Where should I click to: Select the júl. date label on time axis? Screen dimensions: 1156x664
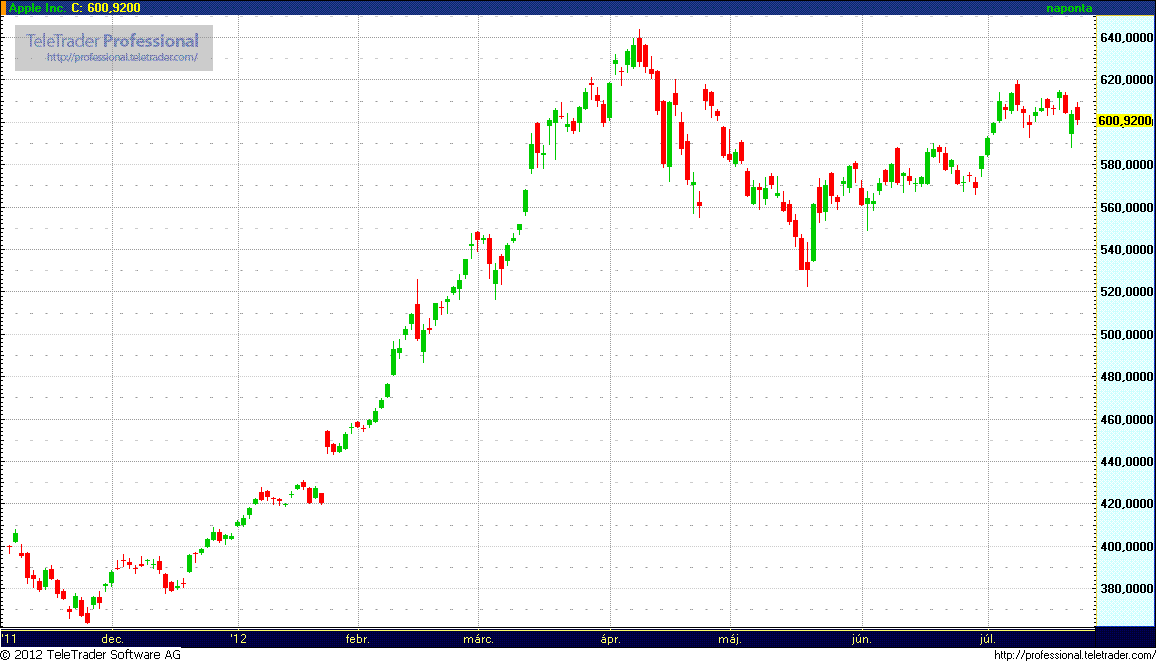tap(989, 638)
